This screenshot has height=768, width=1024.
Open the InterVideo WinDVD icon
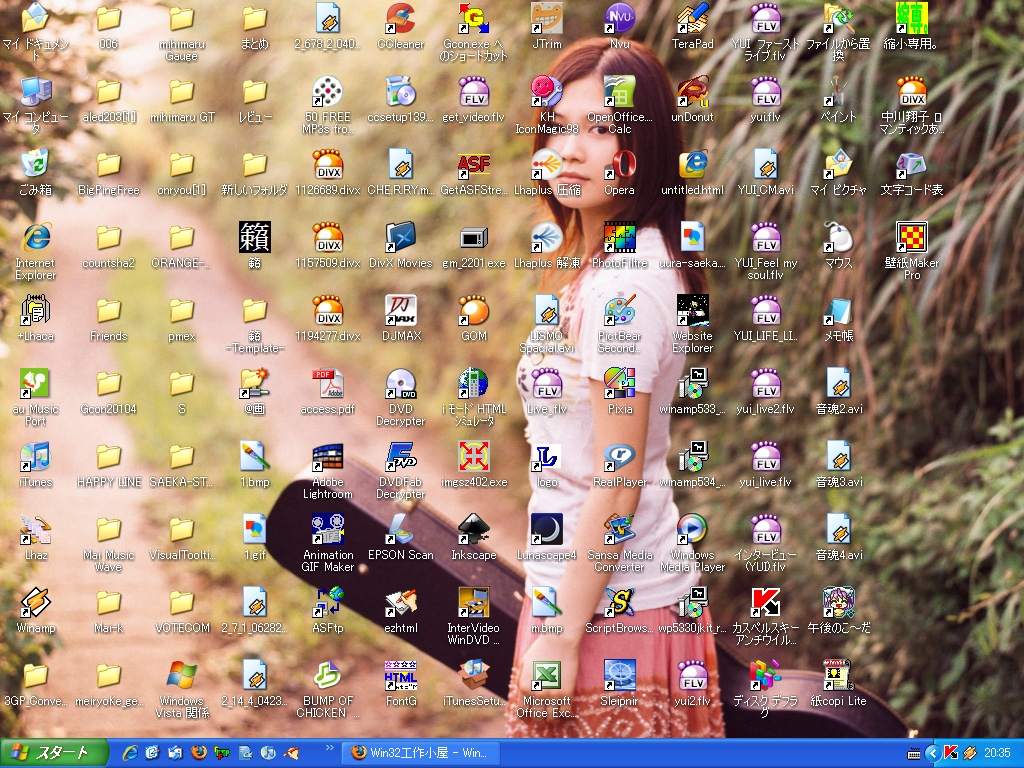click(x=473, y=603)
